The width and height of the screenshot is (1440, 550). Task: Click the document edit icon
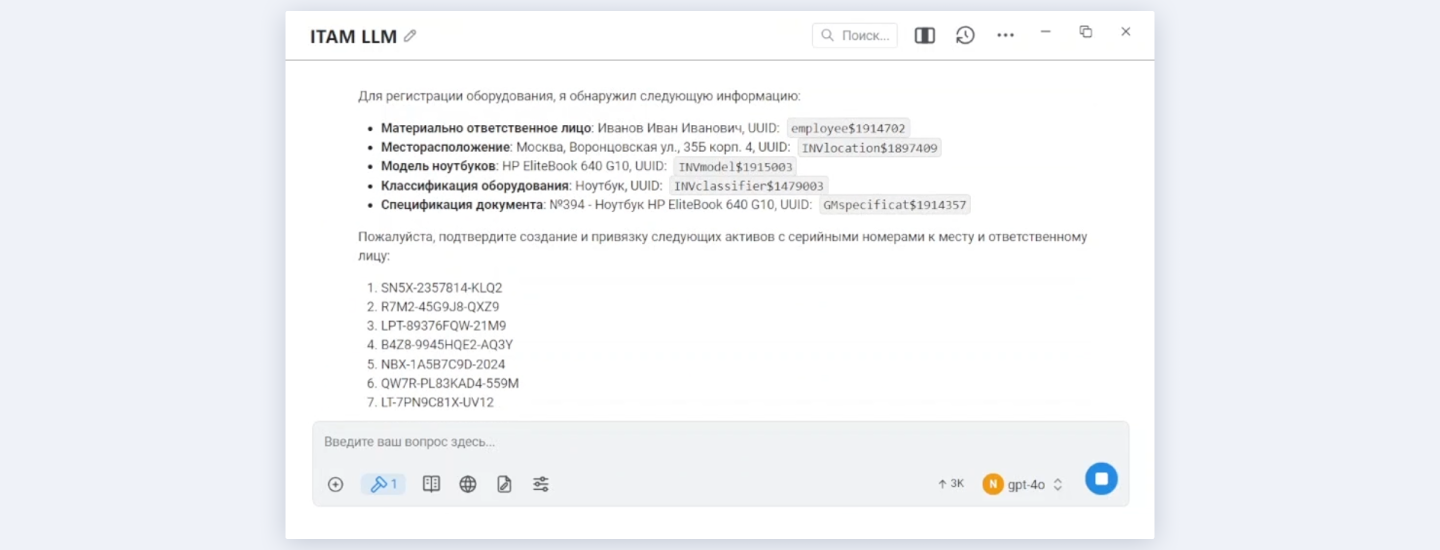tap(504, 485)
